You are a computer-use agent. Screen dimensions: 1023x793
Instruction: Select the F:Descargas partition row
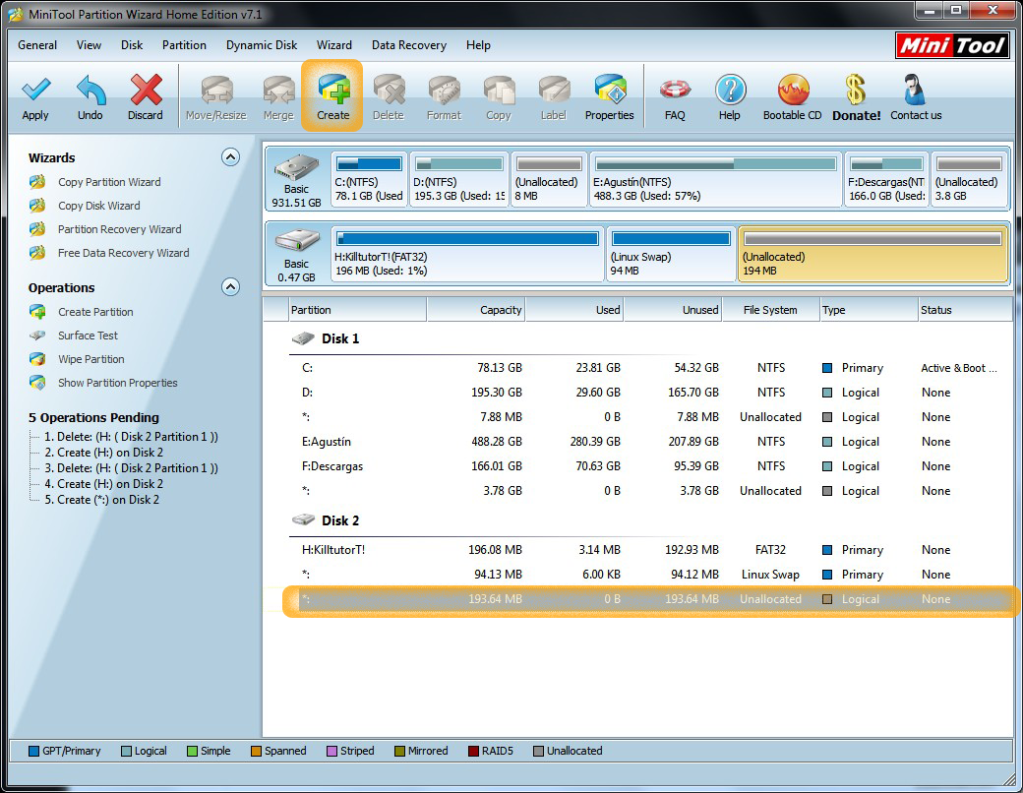coord(650,466)
